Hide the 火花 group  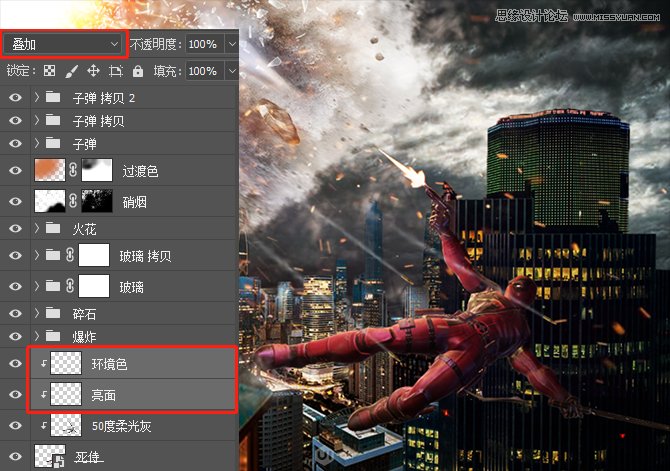click(x=15, y=228)
